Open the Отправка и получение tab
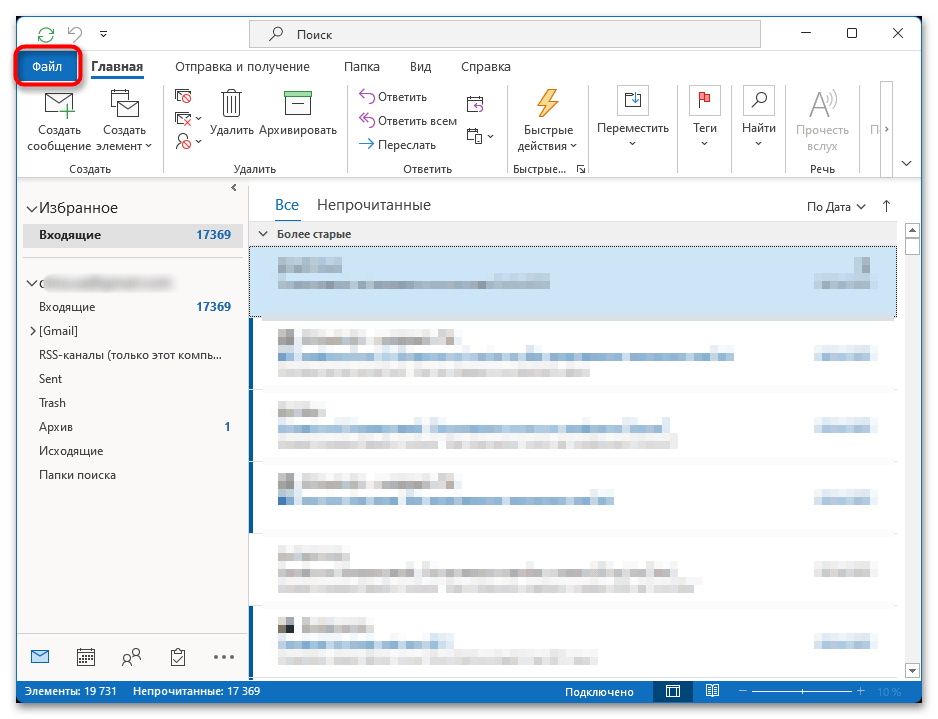This screenshot has width=938, height=719. click(x=242, y=66)
